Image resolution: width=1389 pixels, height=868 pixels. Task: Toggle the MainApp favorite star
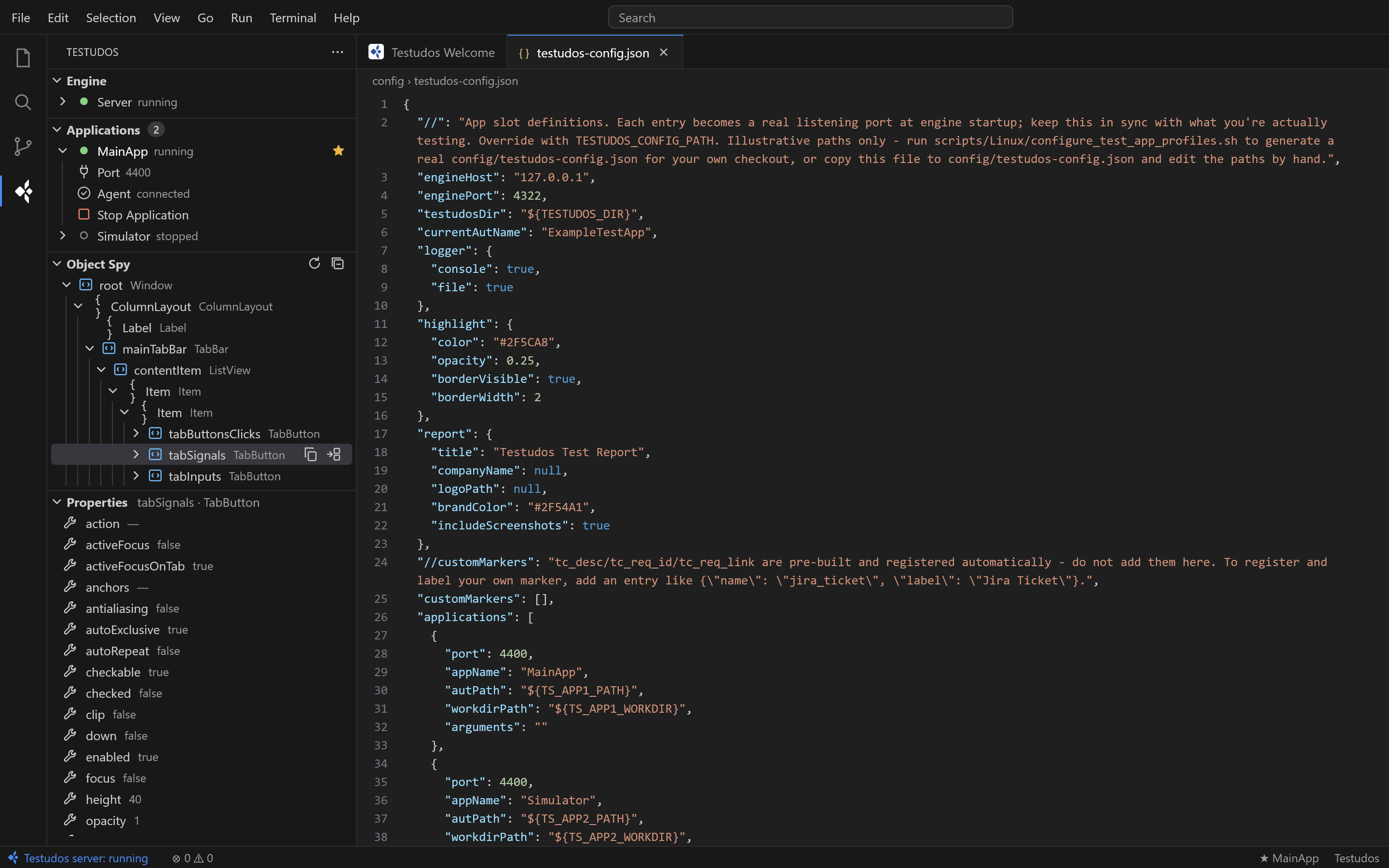coord(339,151)
